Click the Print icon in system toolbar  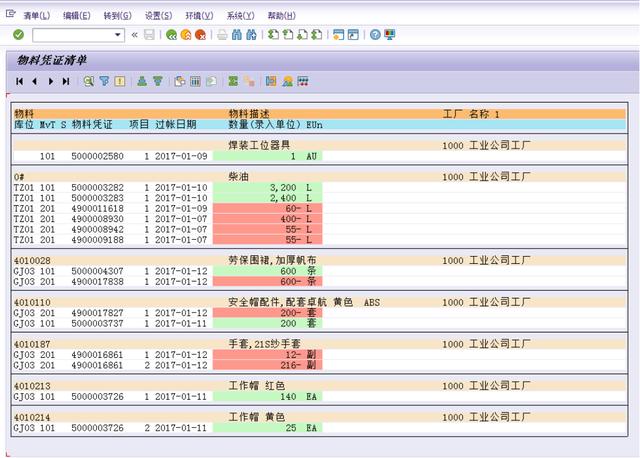point(222,35)
